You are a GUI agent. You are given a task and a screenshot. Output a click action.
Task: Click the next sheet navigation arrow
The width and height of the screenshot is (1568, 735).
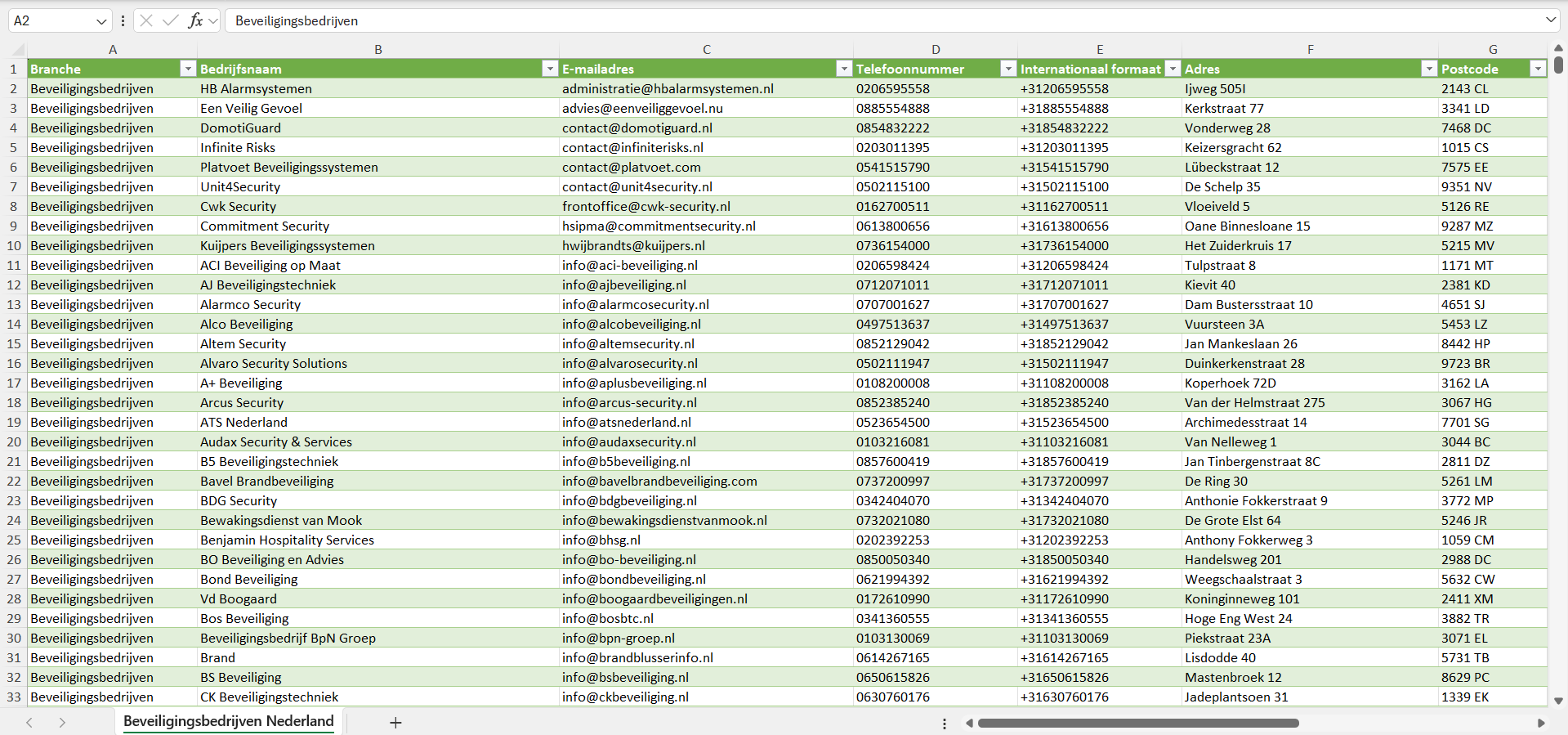pos(62,723)
